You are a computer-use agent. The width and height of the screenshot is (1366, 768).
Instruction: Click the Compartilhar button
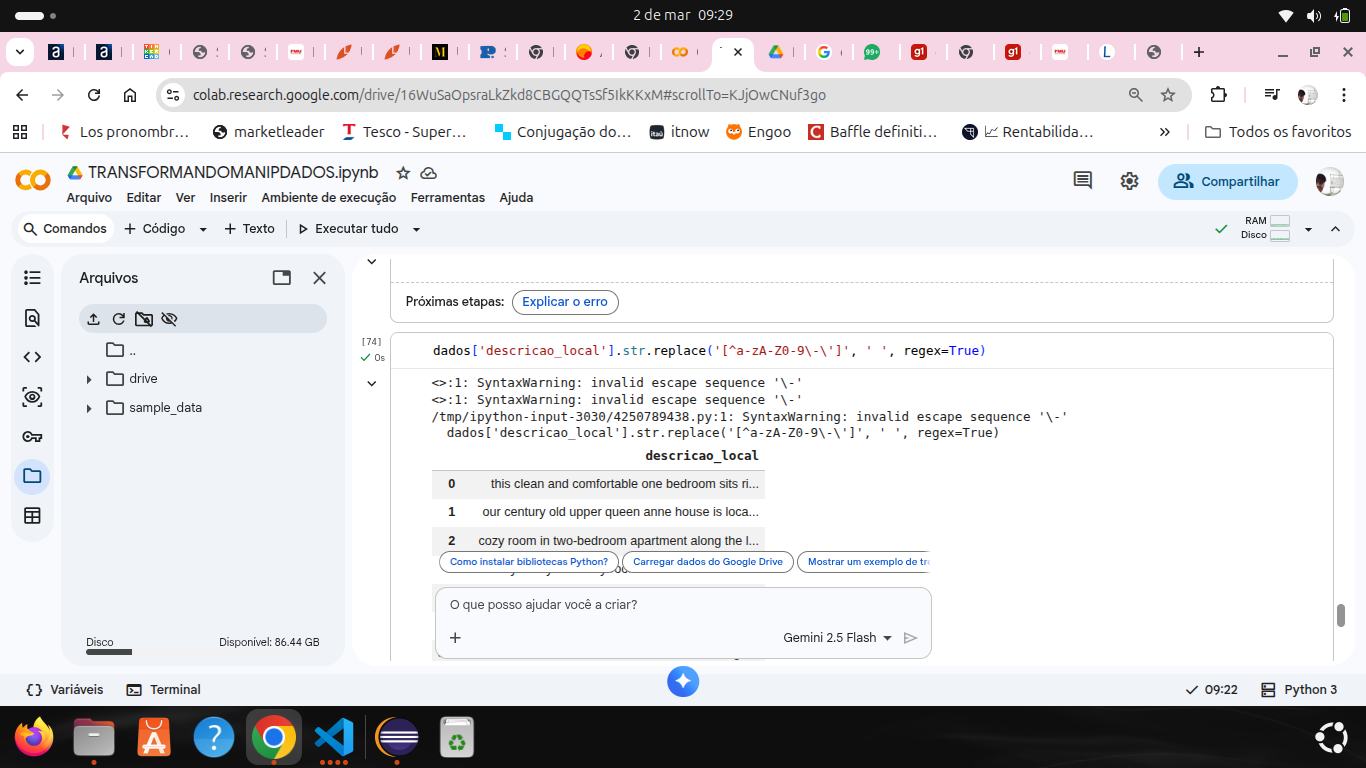point(1227,181)
